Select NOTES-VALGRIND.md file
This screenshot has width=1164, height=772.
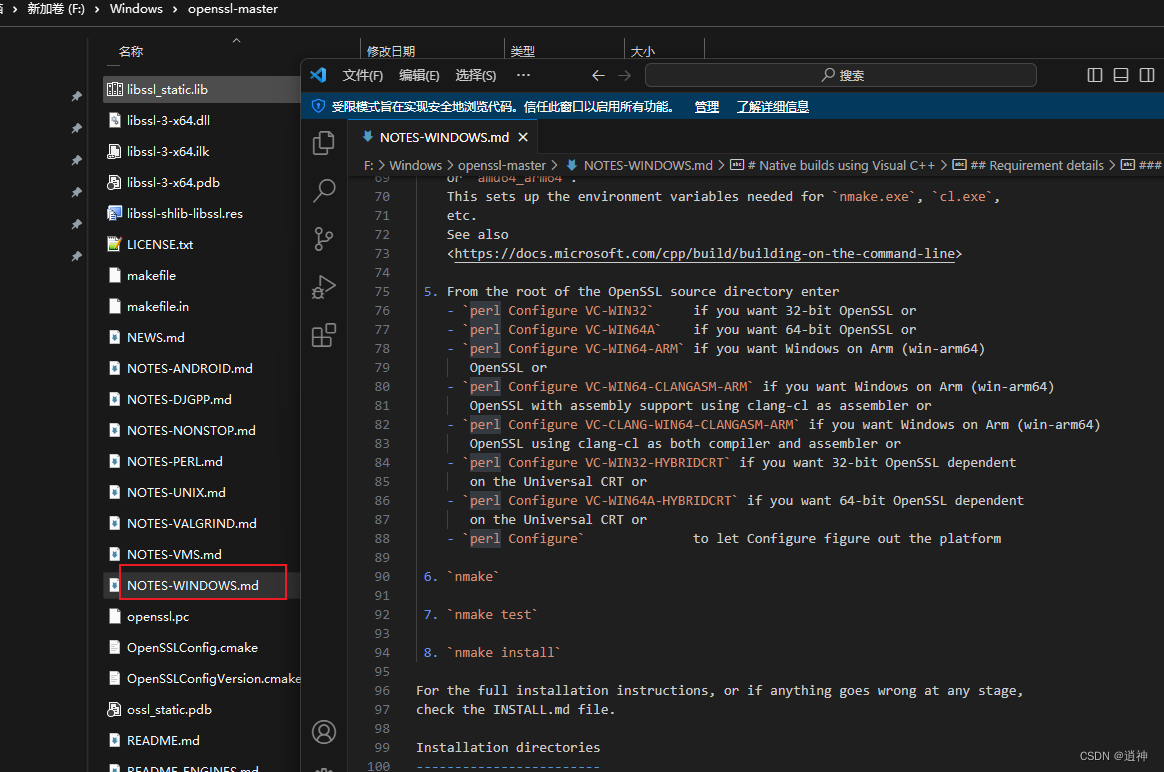tap(192, 524)
